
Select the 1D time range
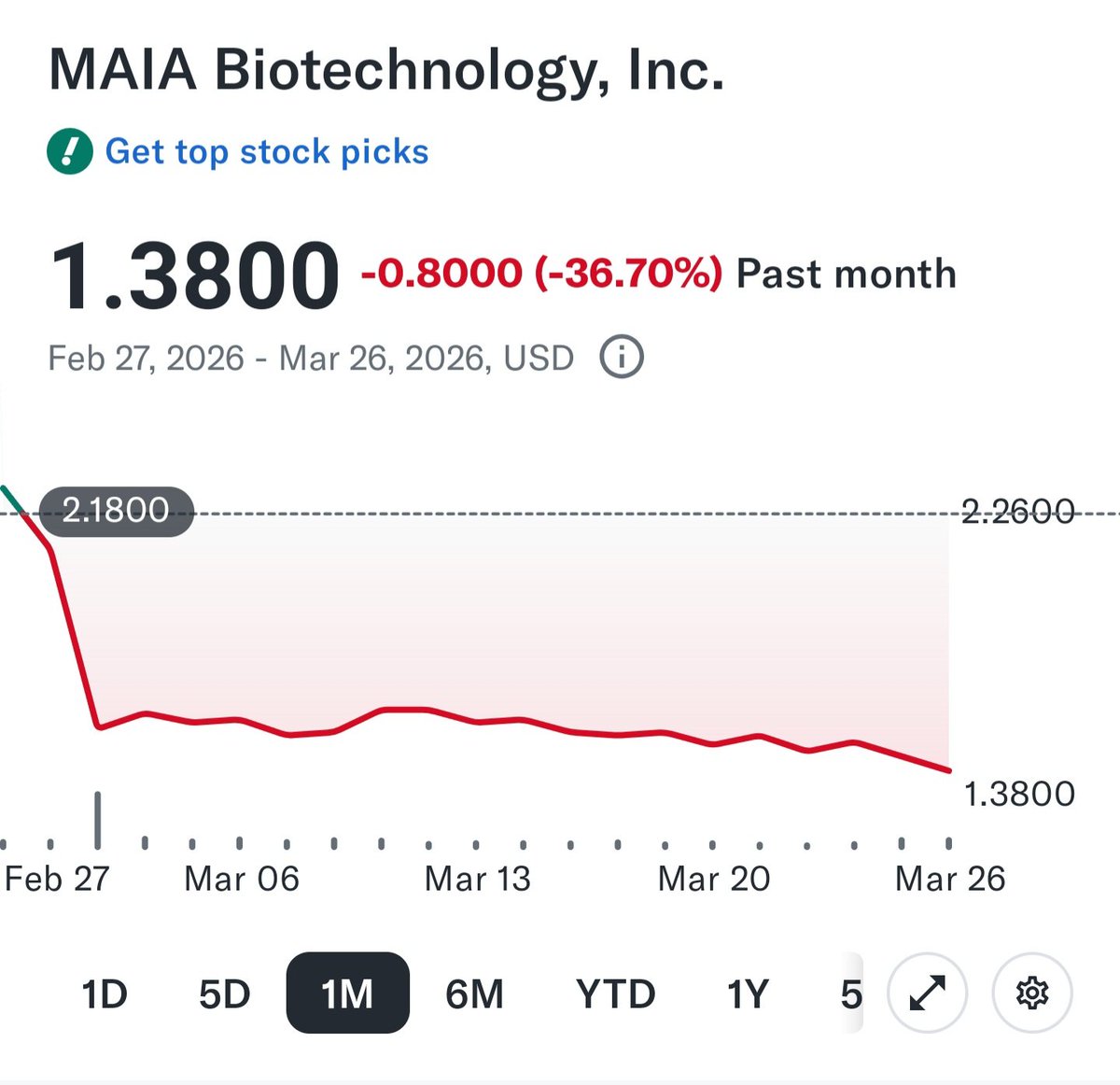[104, 994]
